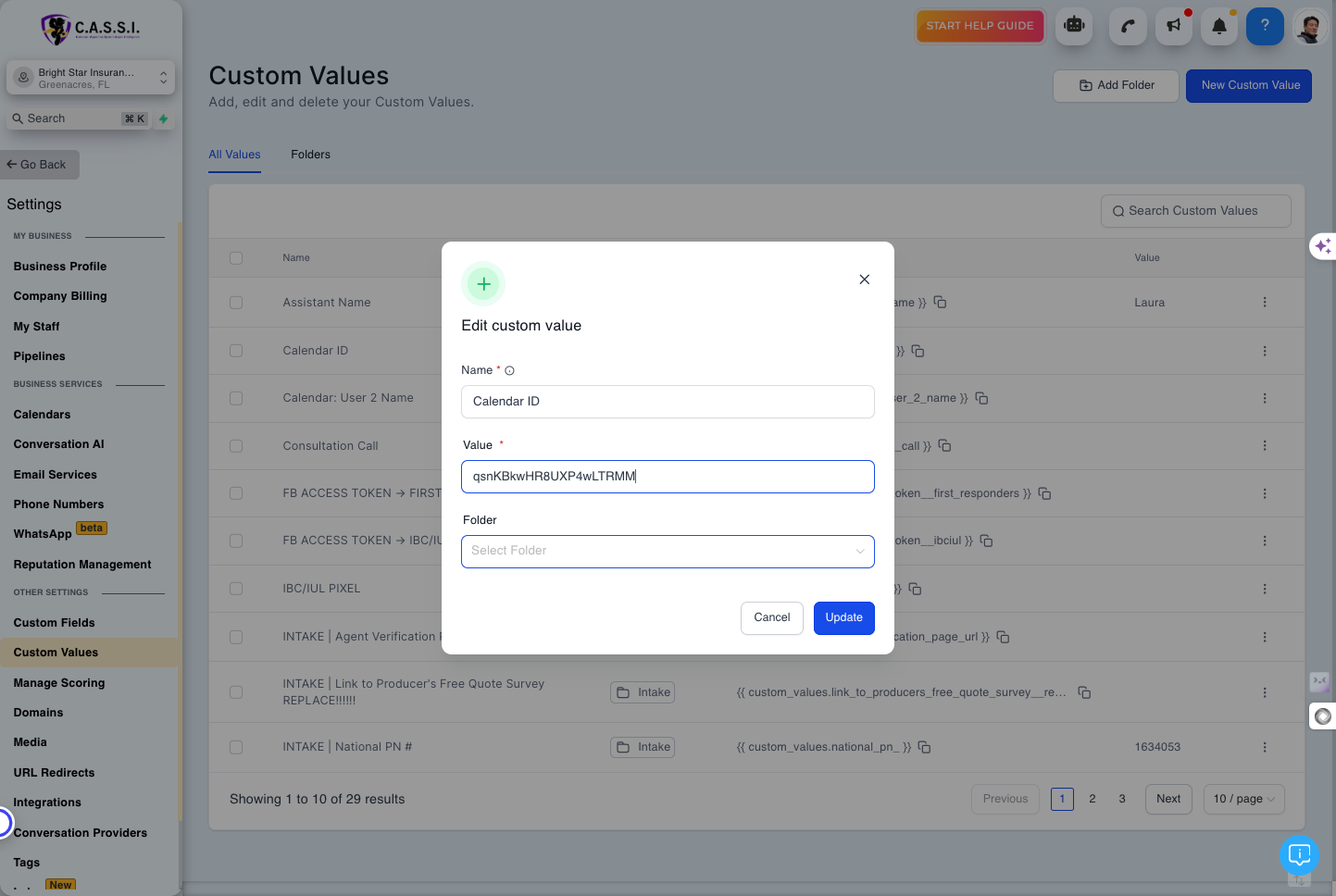This screenshot has width=1336, height=896.
Task: Open the Select Folder dropdown
Action: (x=668, y=552)
